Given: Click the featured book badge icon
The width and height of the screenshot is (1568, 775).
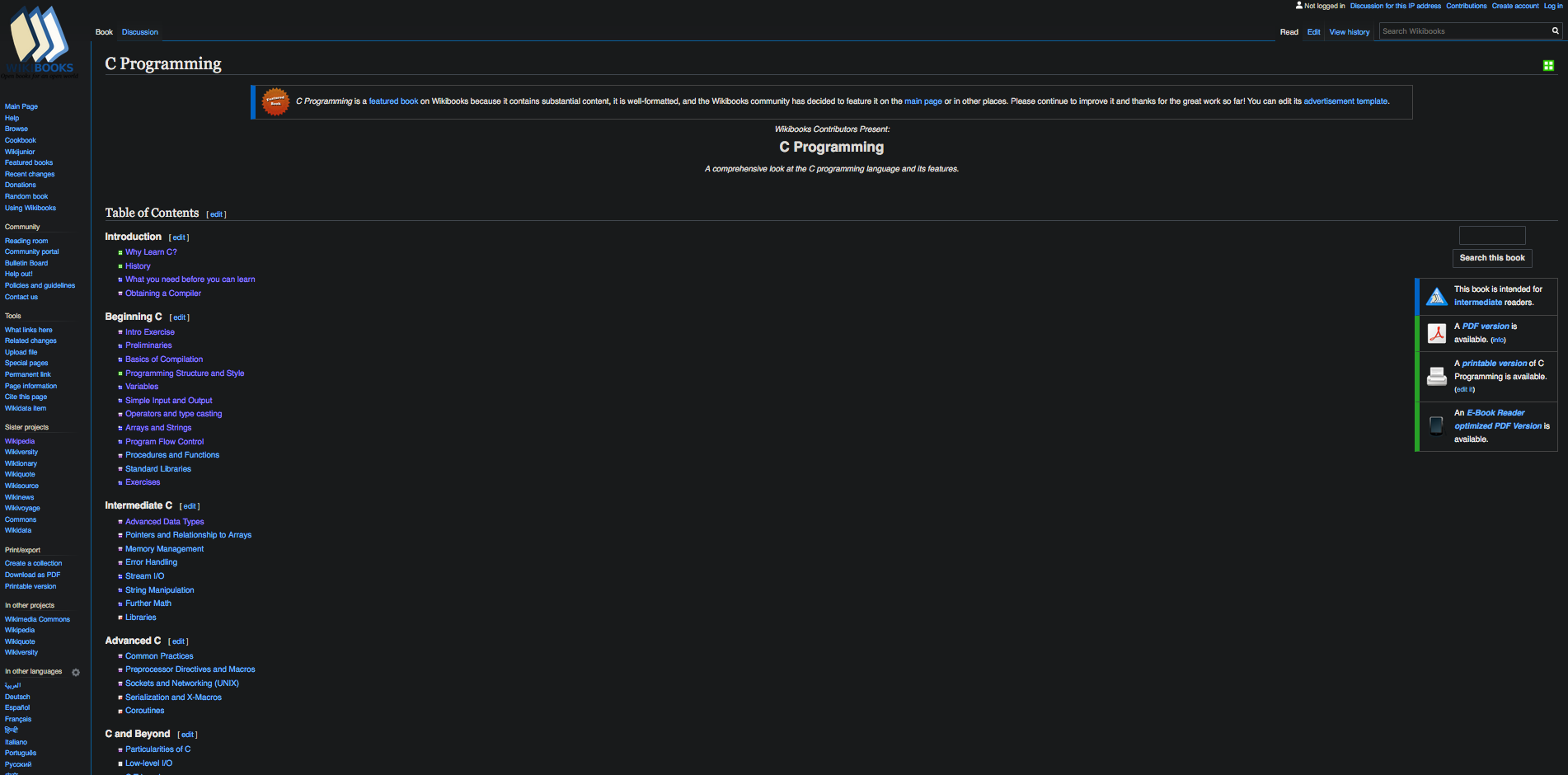Looking at the screenshot, I should [275, 102].
